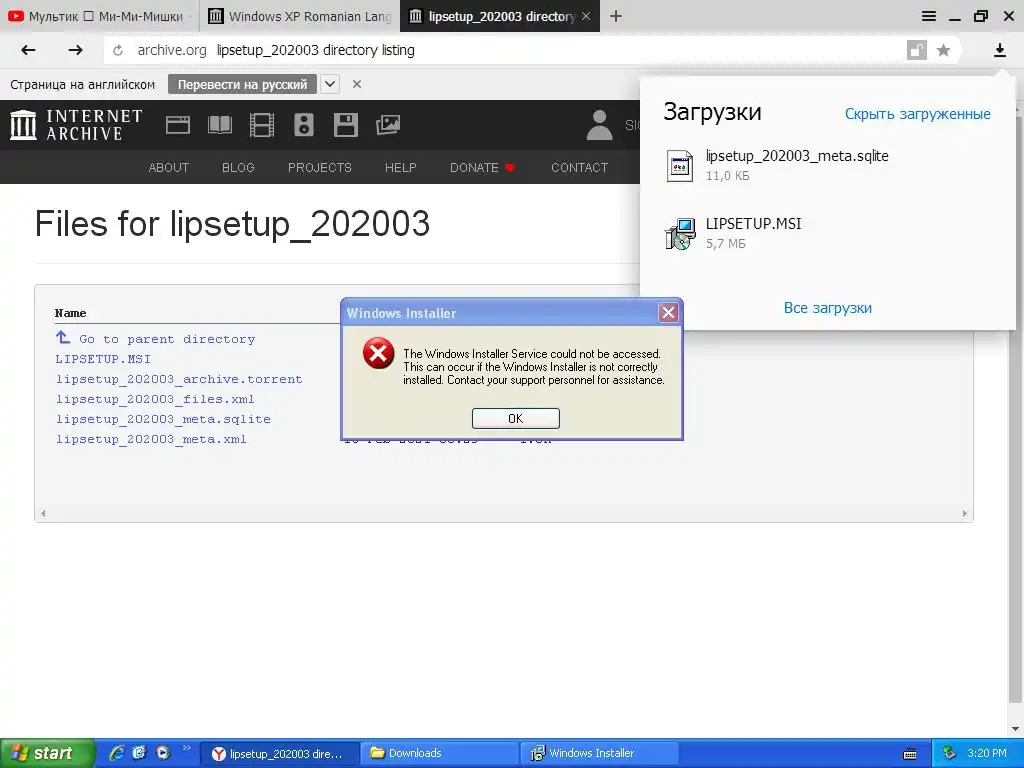Viewport: 1024px width, 768px height.
Task: Click the keyboard icon in system tray
Action: click(910, 754)
